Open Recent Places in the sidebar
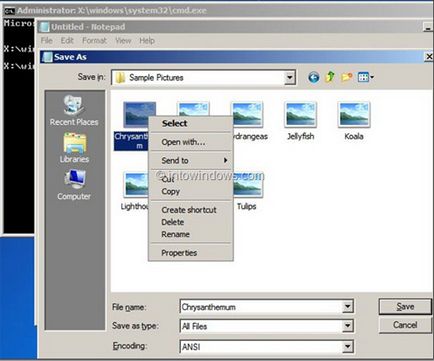434x361 pixels. click(74, 110)
